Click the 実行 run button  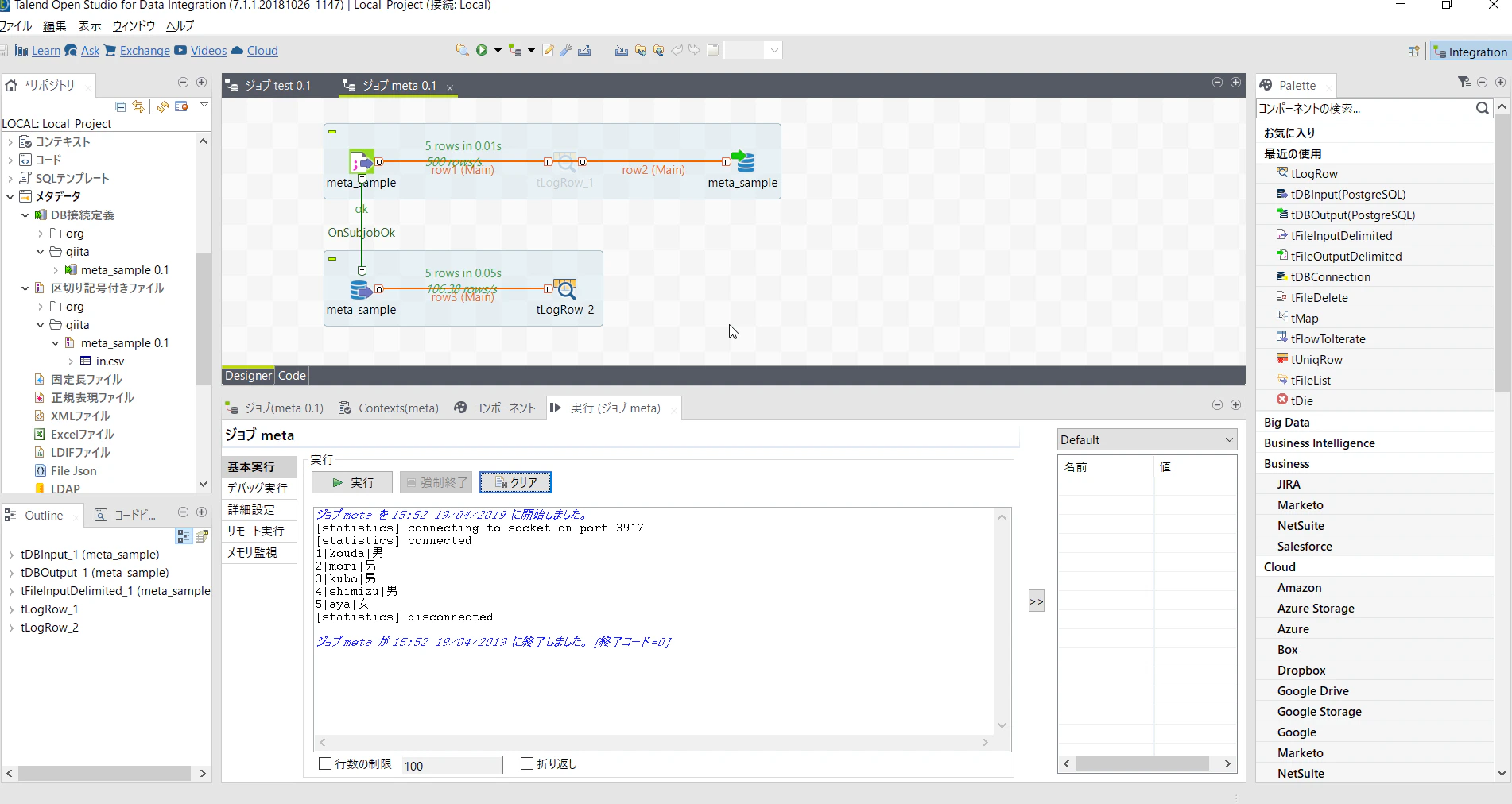[352, 482]
